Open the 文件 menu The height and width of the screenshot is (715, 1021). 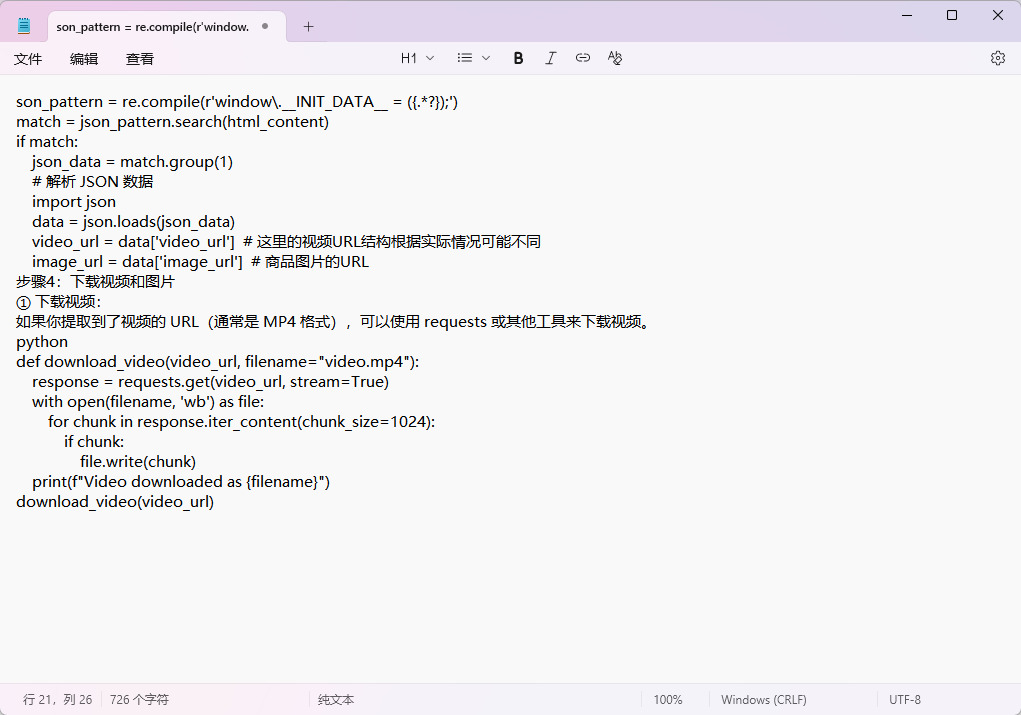pos(28,59)
